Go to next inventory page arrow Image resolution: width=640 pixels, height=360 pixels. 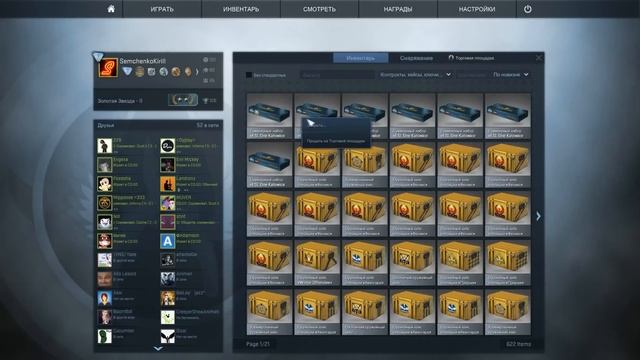538,216
